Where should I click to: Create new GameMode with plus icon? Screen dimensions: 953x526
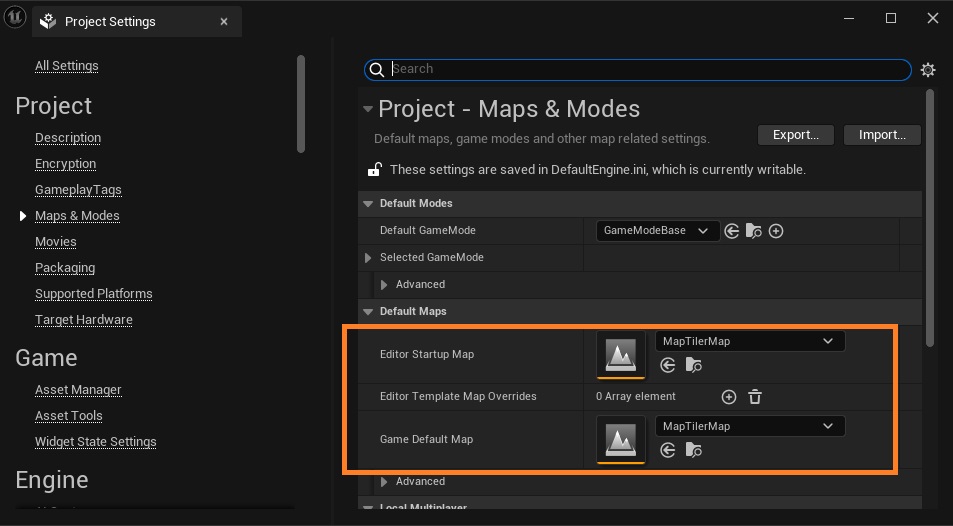(x=776, y=231)
